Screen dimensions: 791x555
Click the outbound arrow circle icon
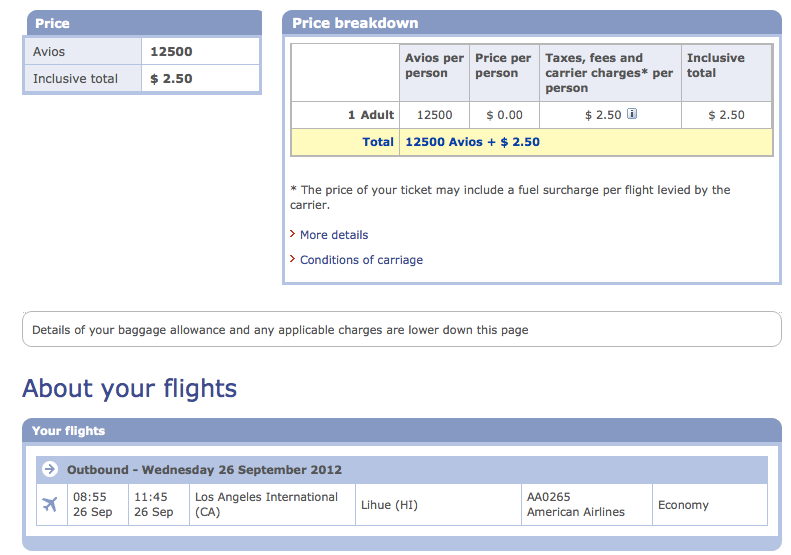(x=49, y=469)
